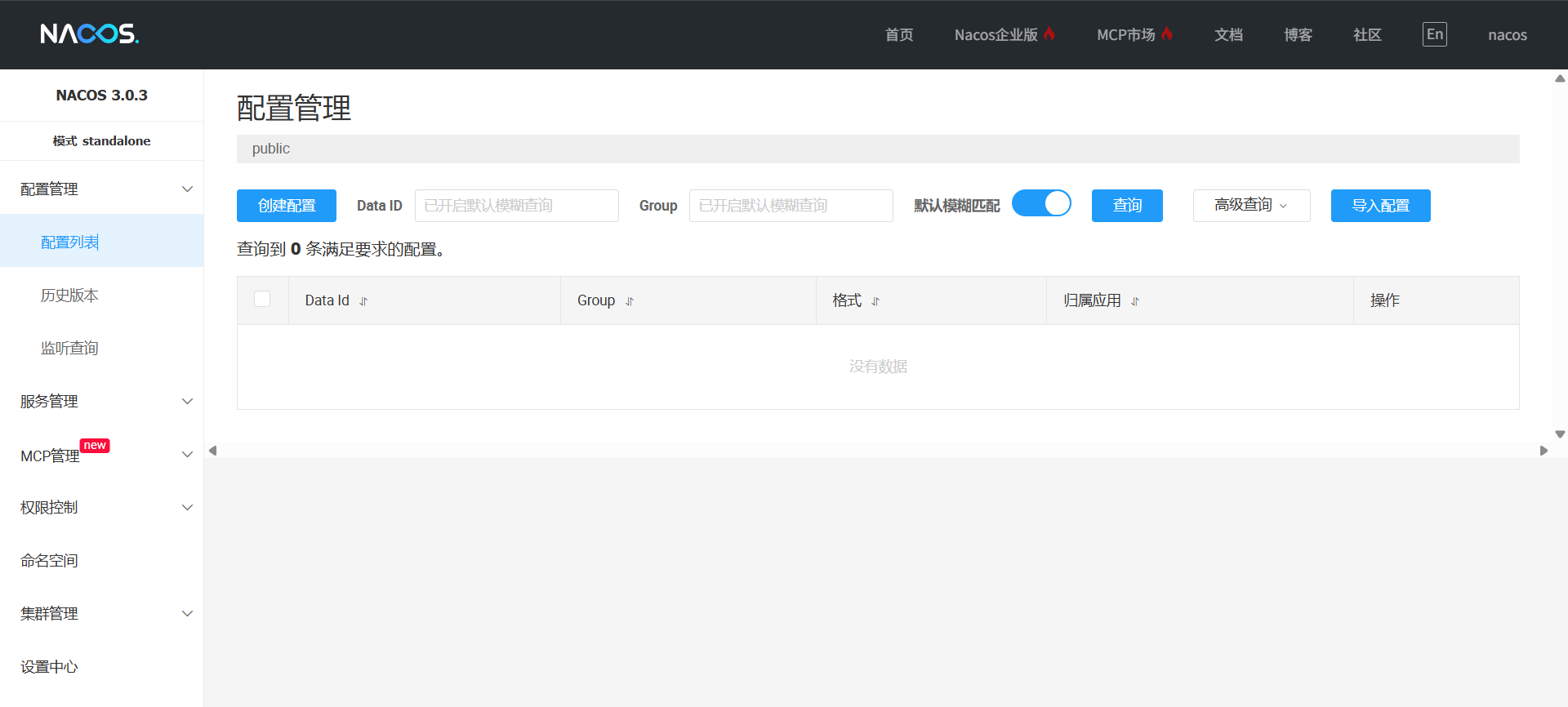This screenshot has height=707, width=1568.
Task: Open the 命名空间 menu item
Action: (102, 560)
